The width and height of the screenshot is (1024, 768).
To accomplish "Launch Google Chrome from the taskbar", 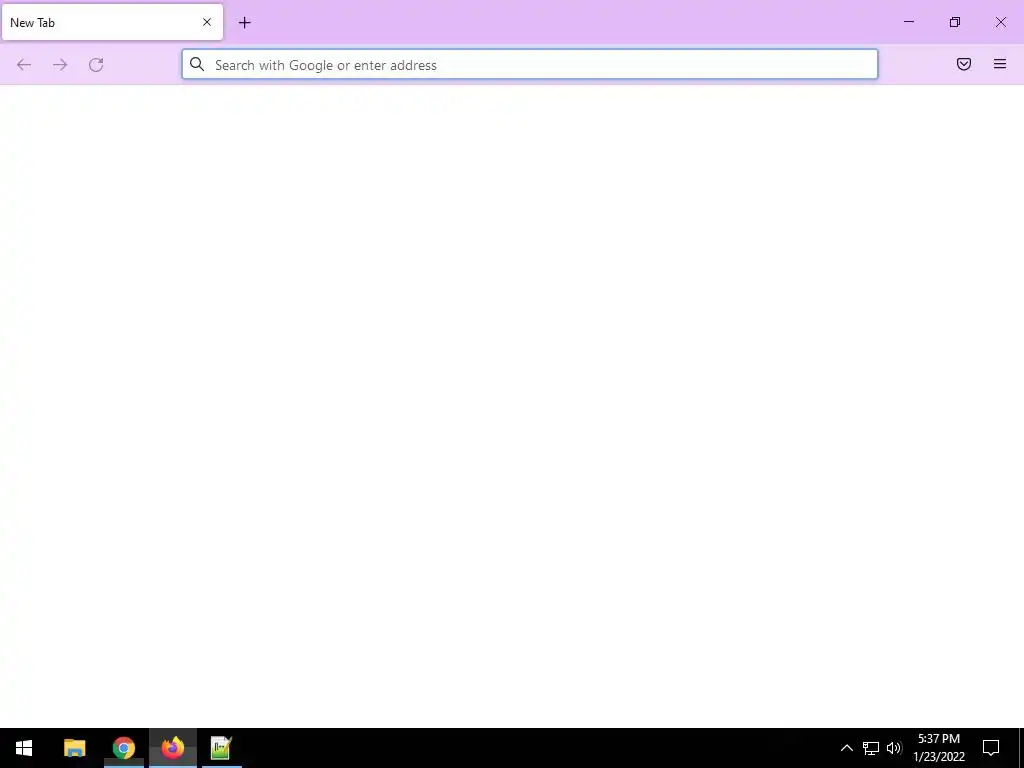I will (x=123, y=748).
